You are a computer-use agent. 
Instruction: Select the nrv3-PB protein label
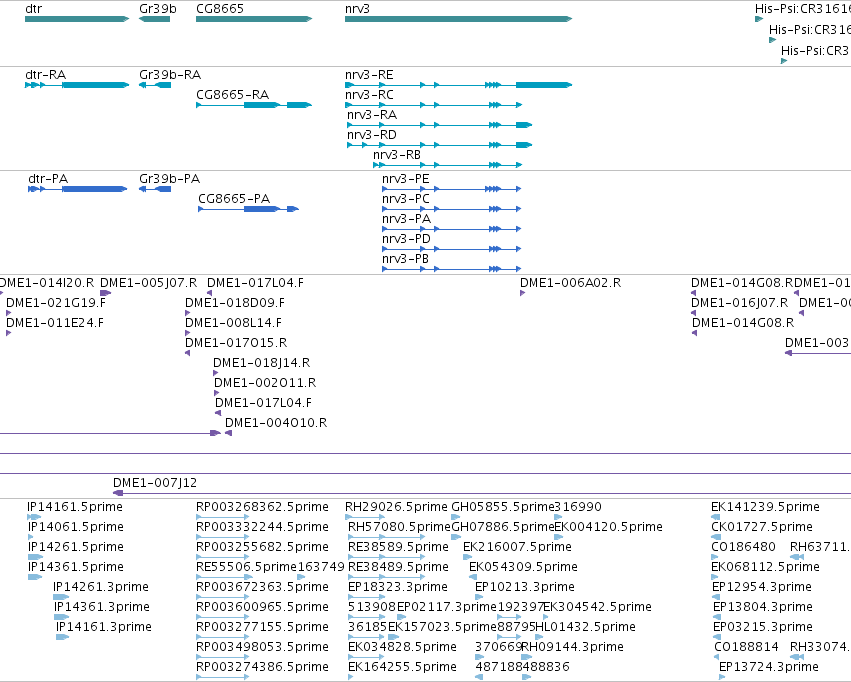click(405, 259)
